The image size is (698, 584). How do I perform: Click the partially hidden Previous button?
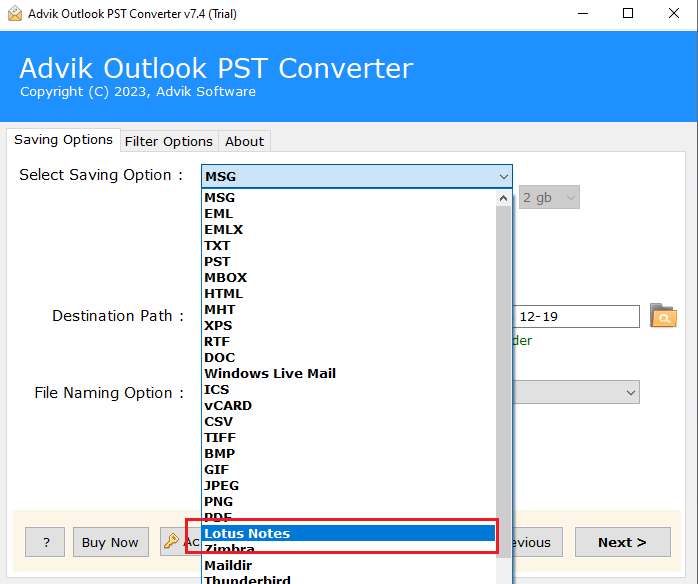[x=538, y=542]
